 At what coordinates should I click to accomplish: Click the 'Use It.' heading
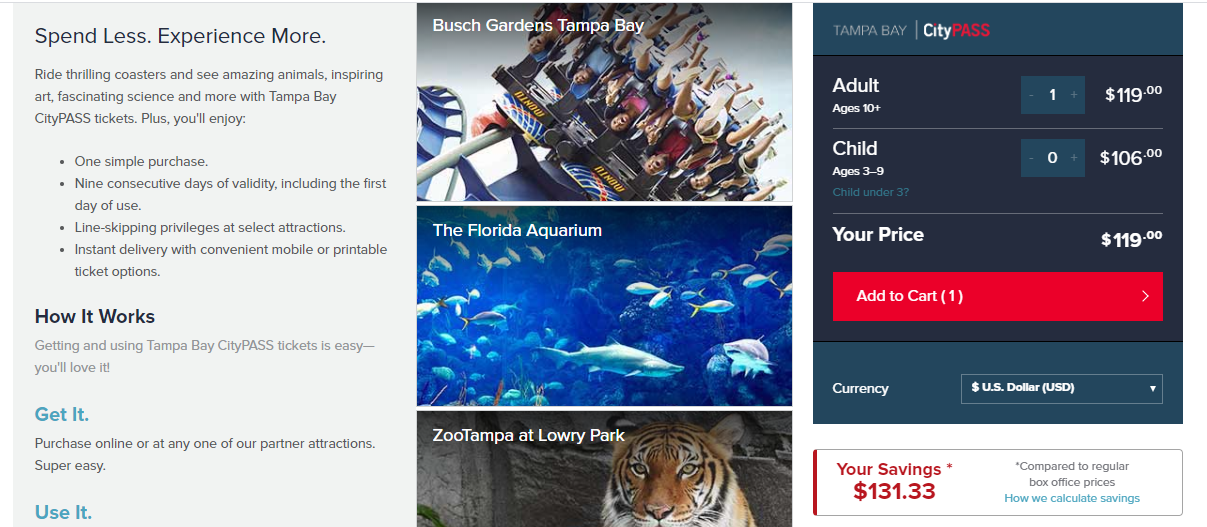point(63,512)
